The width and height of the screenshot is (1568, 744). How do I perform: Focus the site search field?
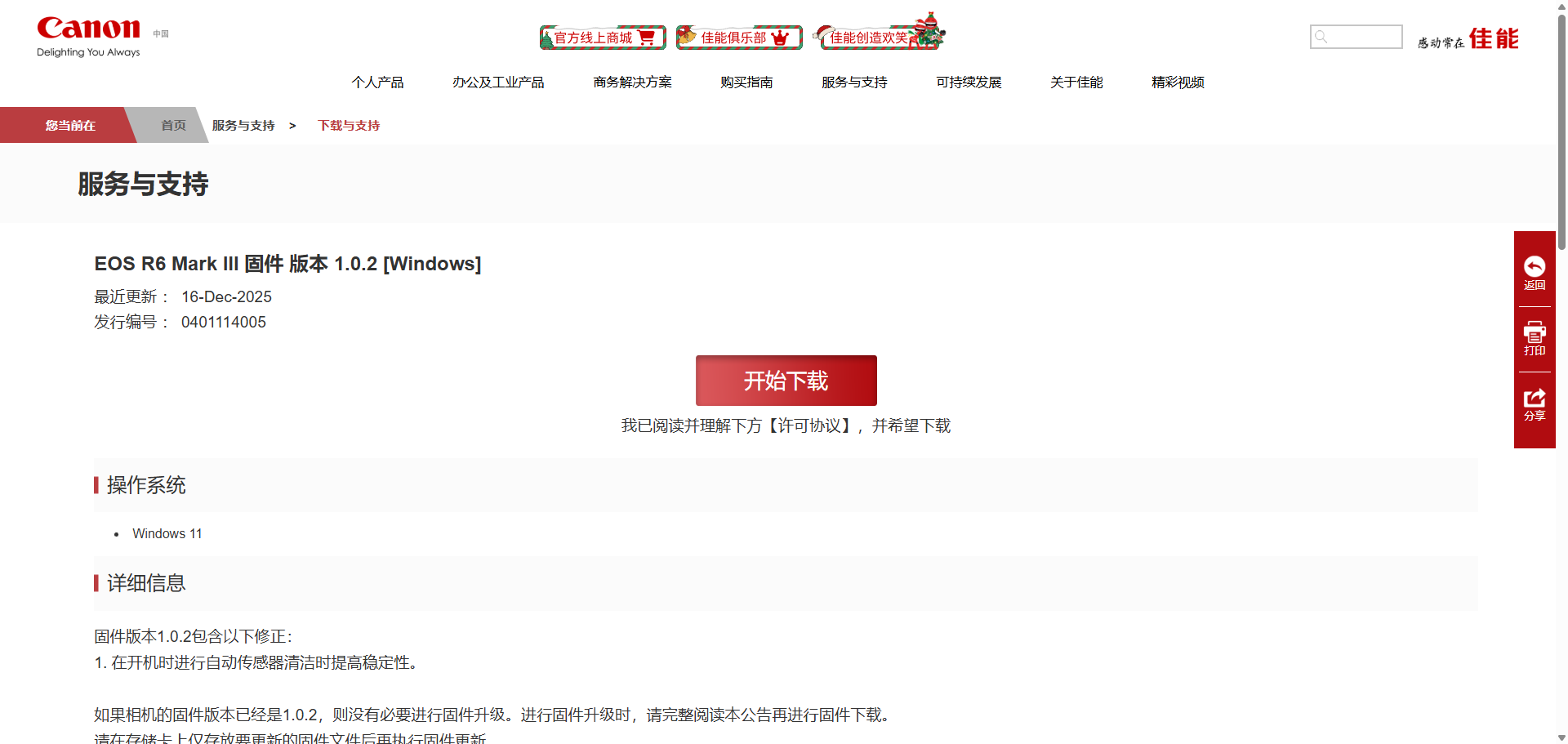point(1356,37)
